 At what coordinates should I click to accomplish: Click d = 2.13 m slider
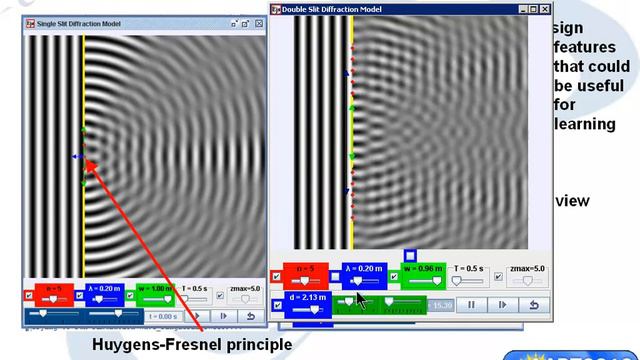(x=307, y=310)
